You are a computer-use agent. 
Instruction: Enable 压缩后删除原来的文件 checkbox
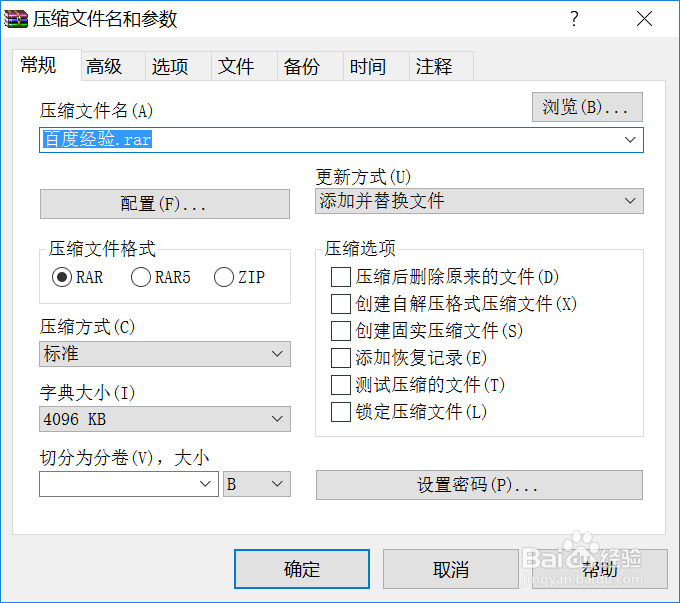coord(341,277)
